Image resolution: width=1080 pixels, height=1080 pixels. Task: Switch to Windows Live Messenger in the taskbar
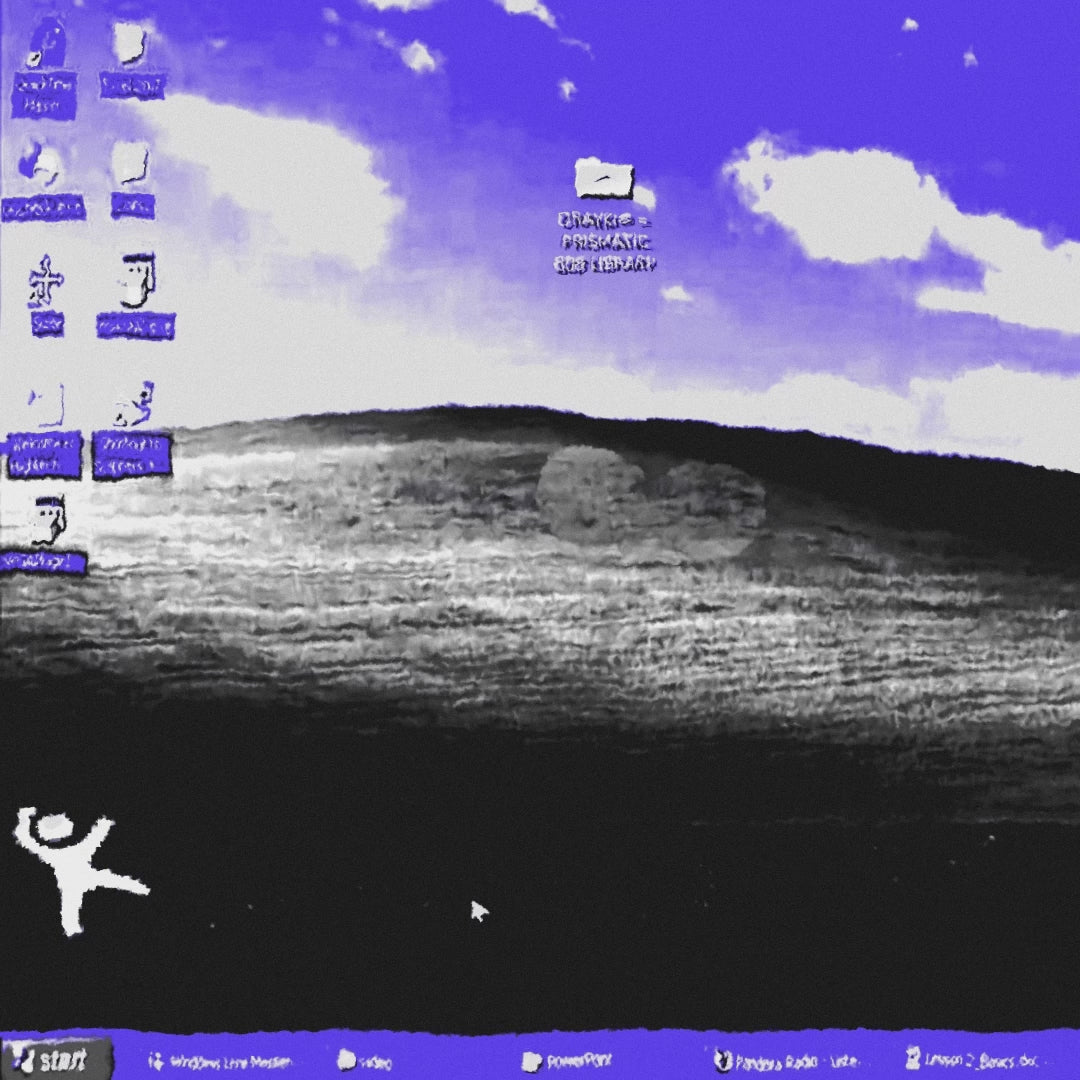(x=222, y=1061)
